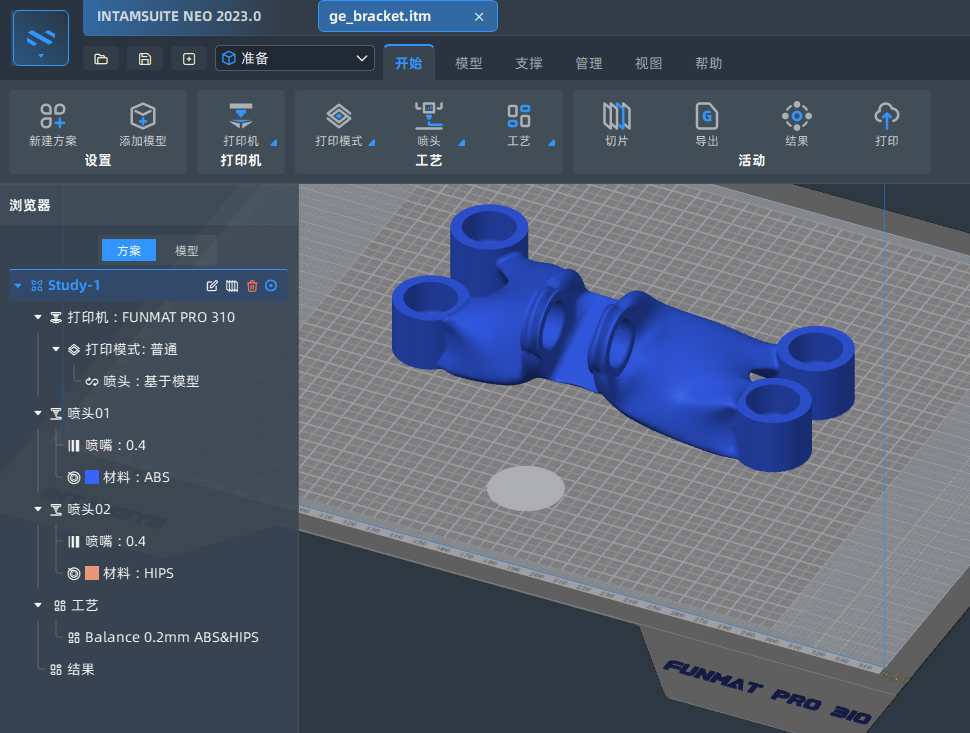Screen dimensions: 970x733
Task: Open the 切片 (slice) tool
Action: click(617, 116)
